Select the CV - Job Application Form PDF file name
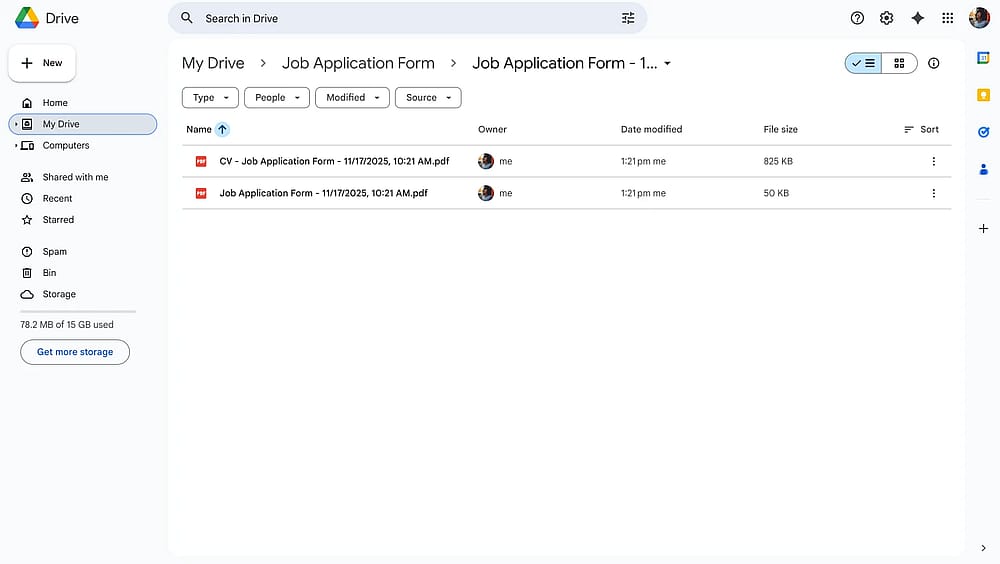 334,161
